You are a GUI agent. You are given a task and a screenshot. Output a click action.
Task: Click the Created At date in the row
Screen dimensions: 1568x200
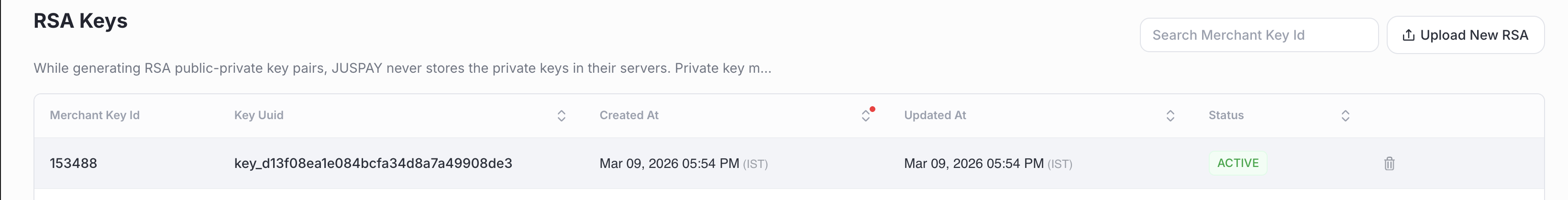[669, 164]
